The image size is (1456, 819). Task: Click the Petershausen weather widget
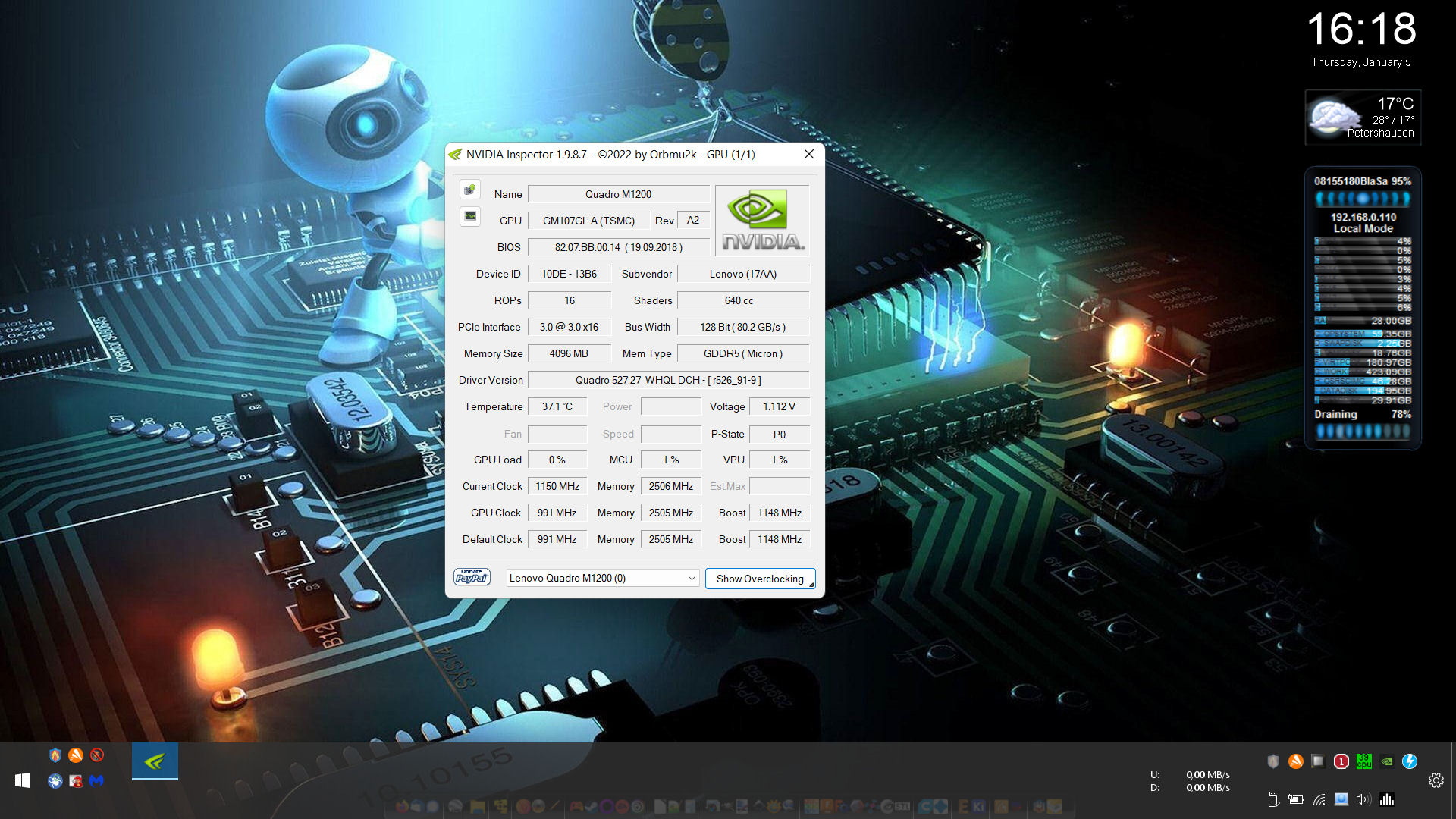click(x=1363, y=118)
